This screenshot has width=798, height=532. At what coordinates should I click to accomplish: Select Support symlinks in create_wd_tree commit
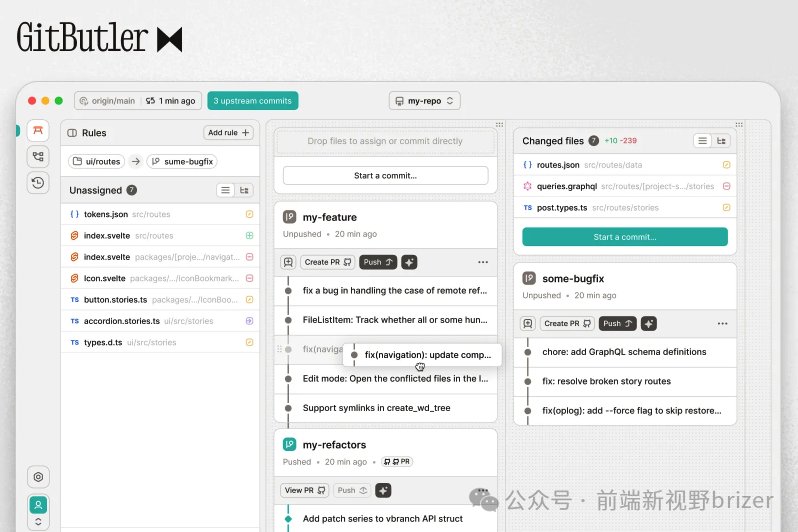[385, 408]
